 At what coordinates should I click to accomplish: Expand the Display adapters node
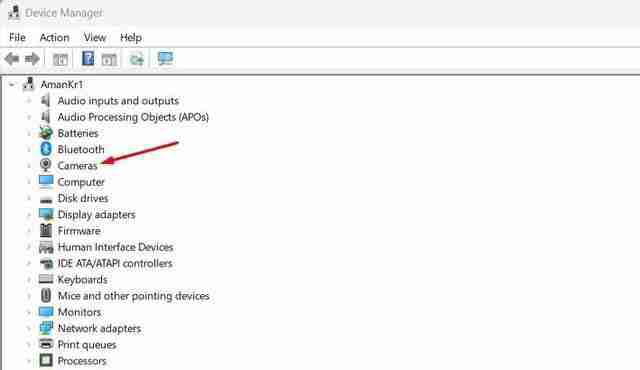[29, 215]
